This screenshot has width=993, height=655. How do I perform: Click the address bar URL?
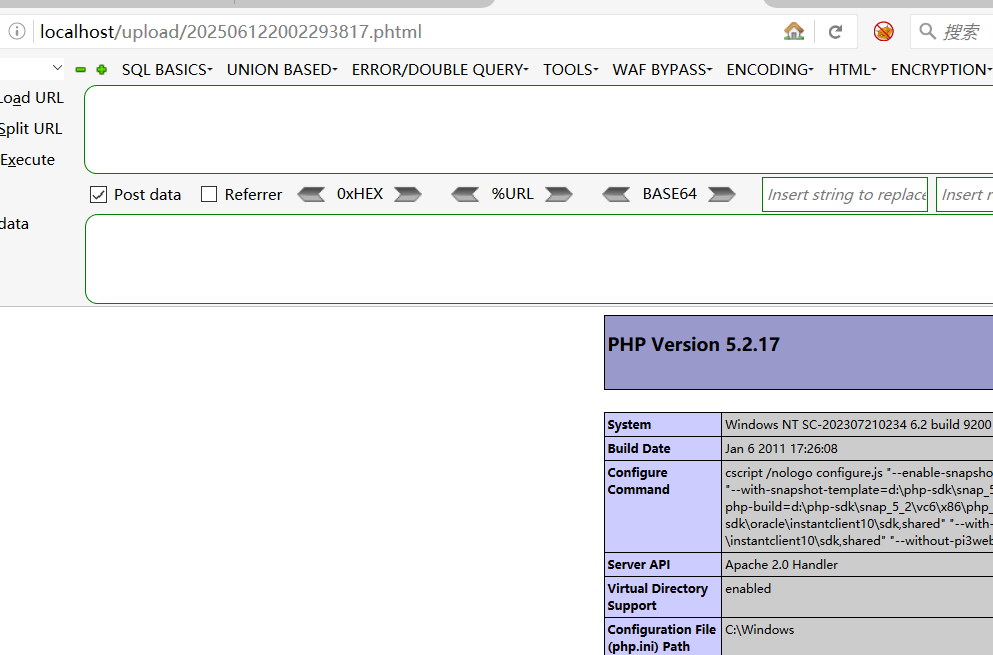pyautogui.click(x=231, y=32)
